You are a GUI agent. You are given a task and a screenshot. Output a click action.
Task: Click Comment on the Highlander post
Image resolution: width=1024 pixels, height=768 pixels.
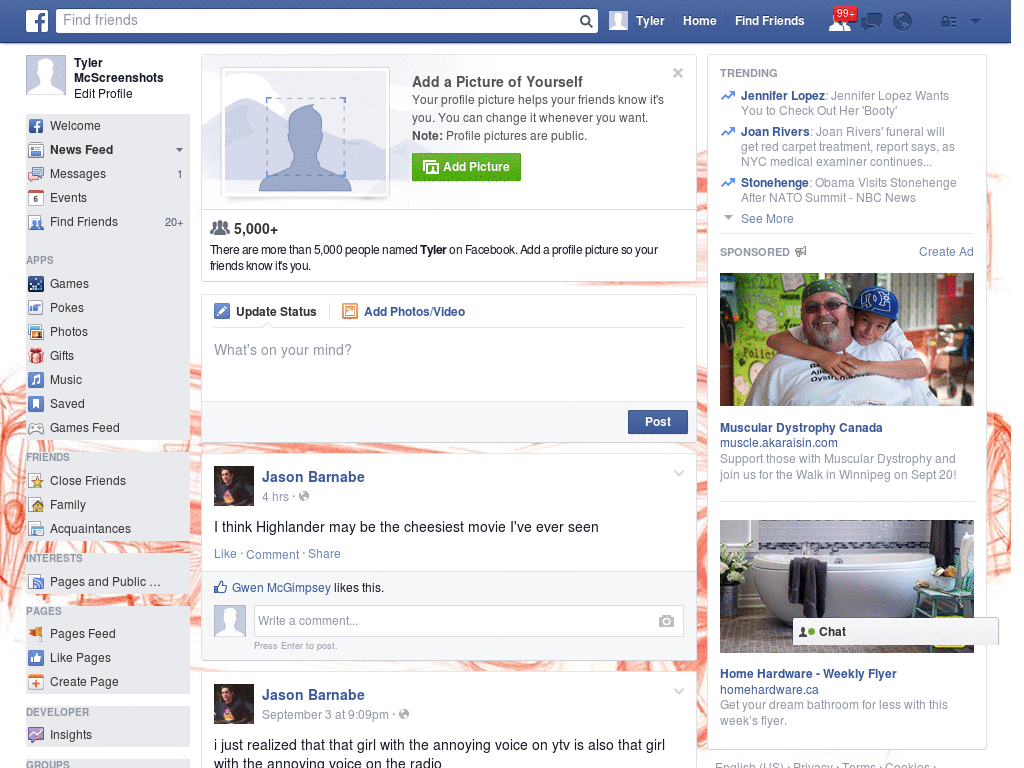(x=272, y=554)
